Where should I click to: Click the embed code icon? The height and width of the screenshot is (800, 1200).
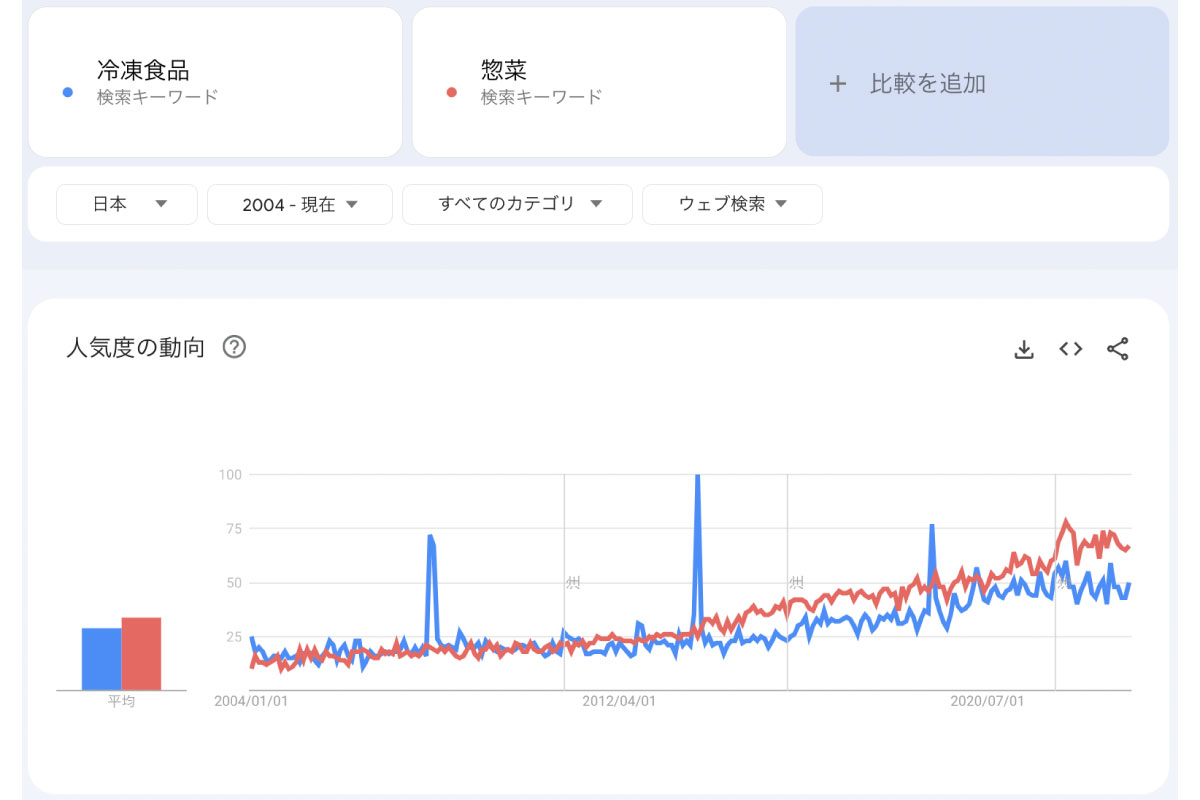pyautogui.click(x=1071, y=349)
